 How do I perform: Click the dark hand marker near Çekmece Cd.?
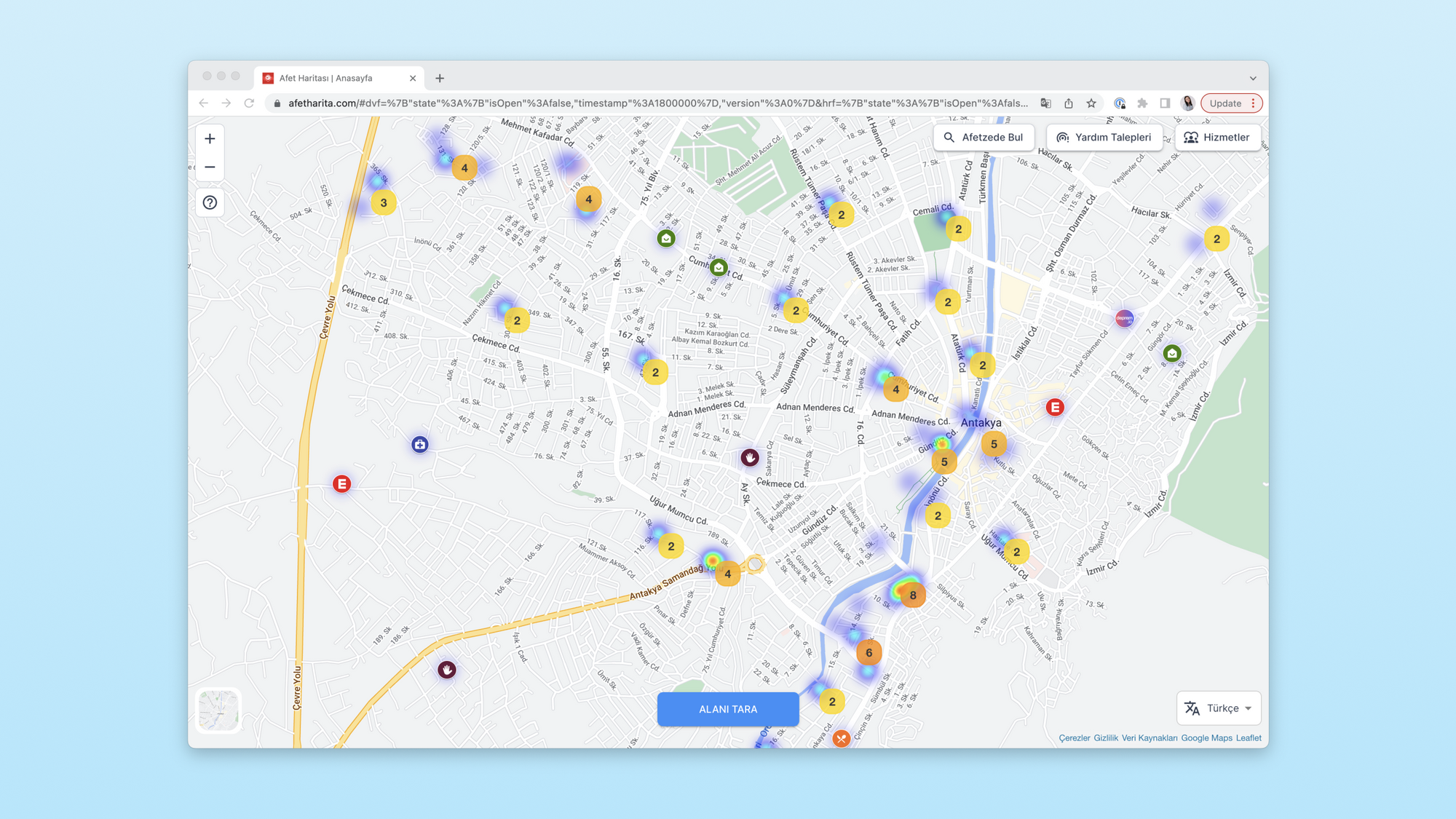[x=749, y=457]
